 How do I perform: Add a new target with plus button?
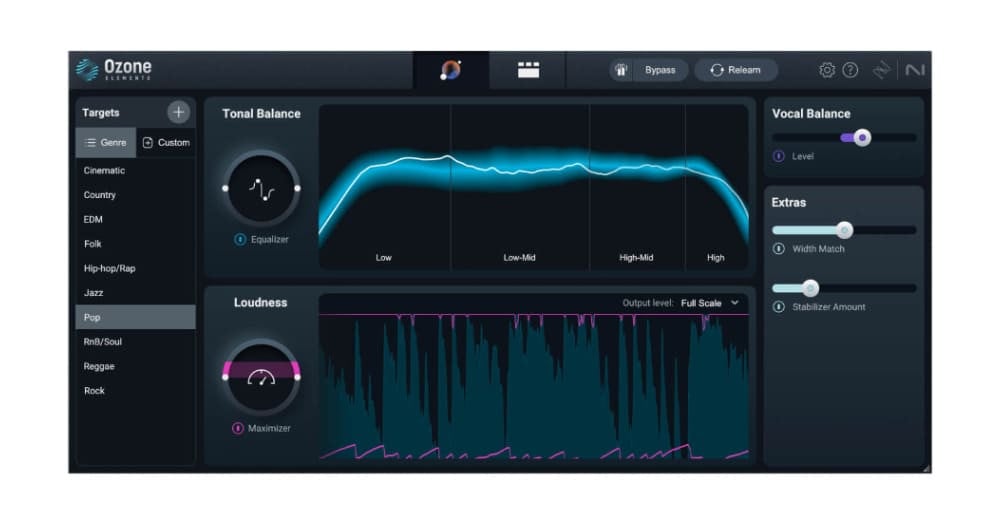179,113
